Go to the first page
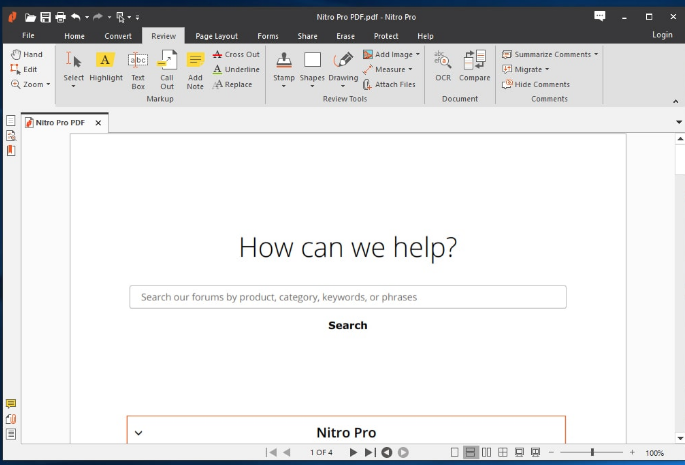The width and height of the screenshot is (685, 465). coord(271,452)
